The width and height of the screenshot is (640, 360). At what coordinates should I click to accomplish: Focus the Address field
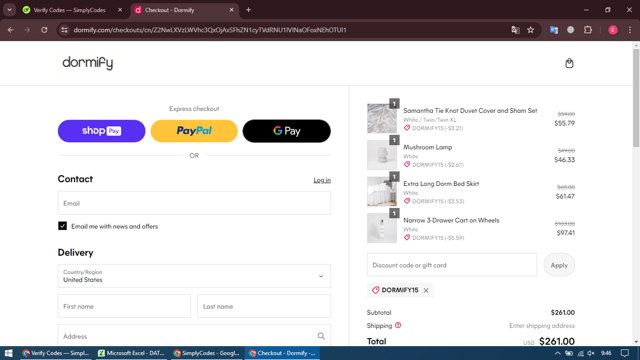pyautogui.click(x=194, y=336)
